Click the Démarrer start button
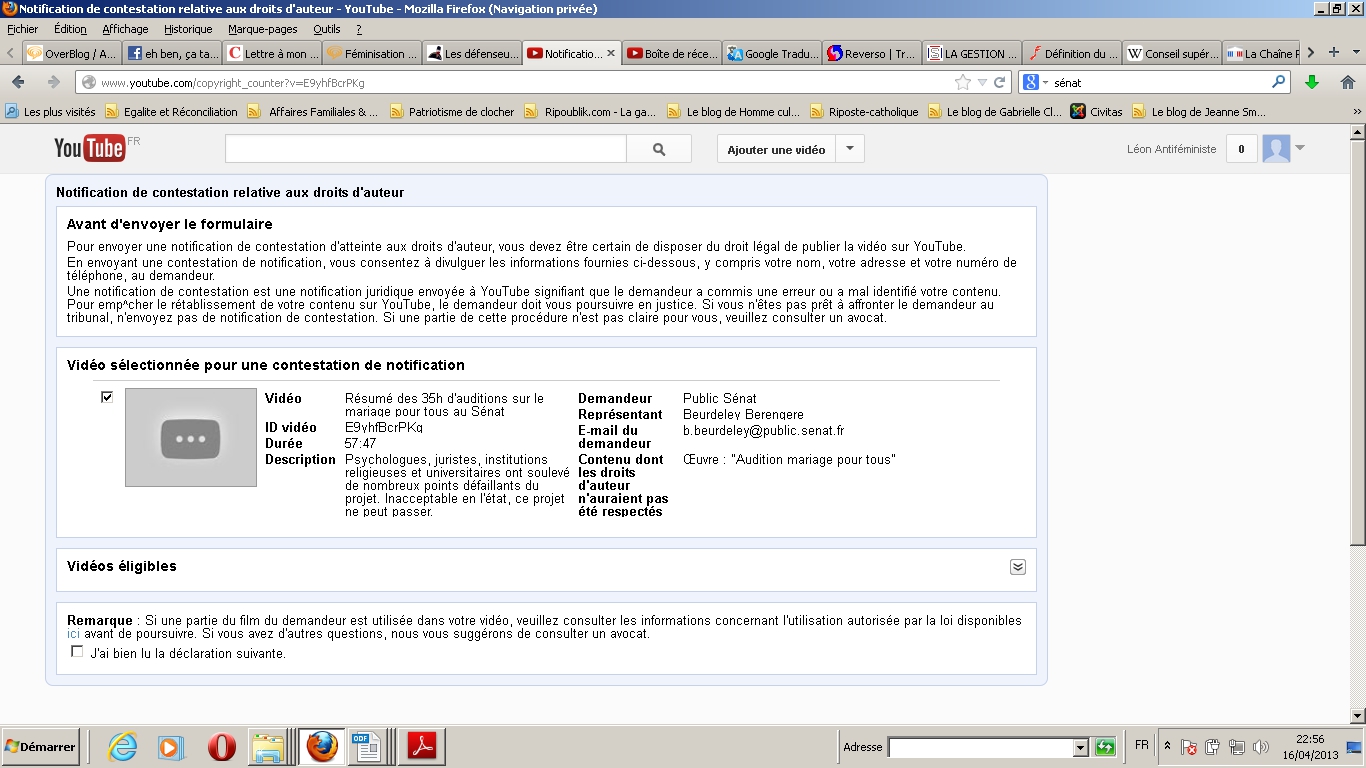The image size is (1366, 768). (40, 747)
